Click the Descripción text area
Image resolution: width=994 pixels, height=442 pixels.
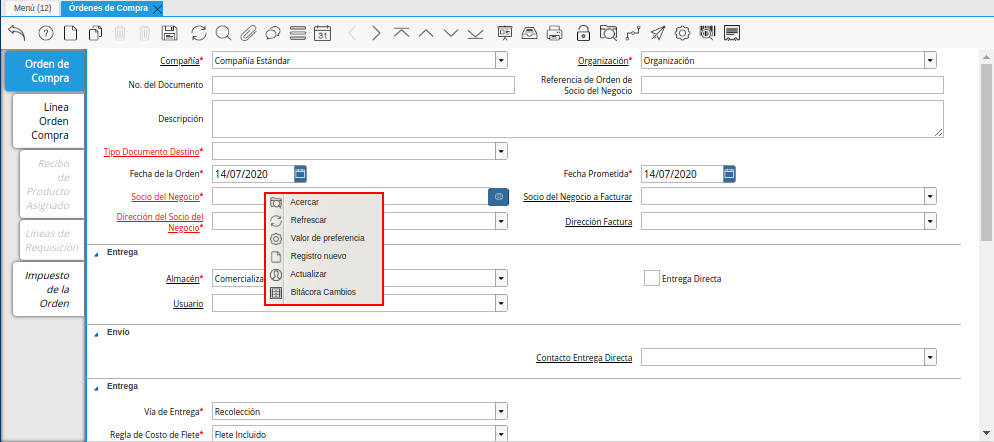click(577, 118)
